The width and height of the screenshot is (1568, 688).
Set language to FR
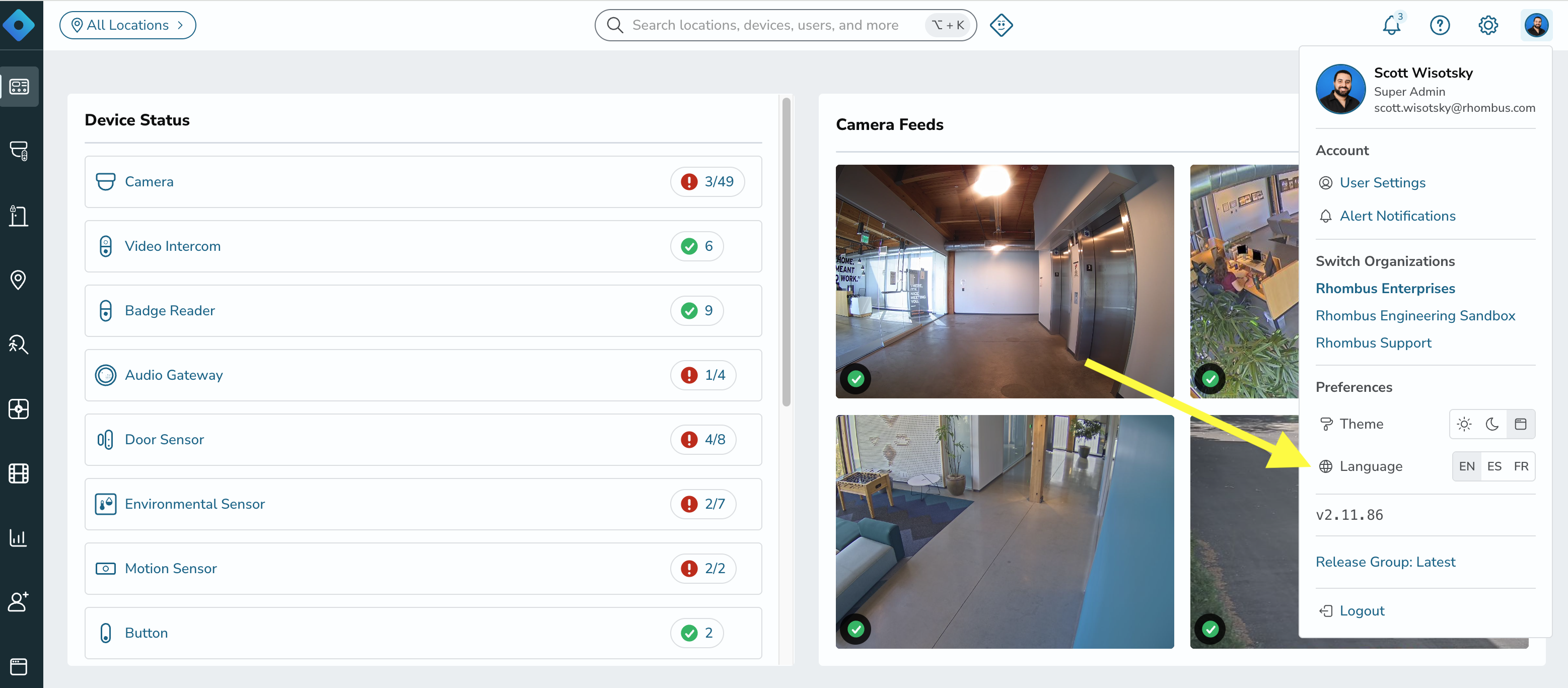[x=1521, y=466]
